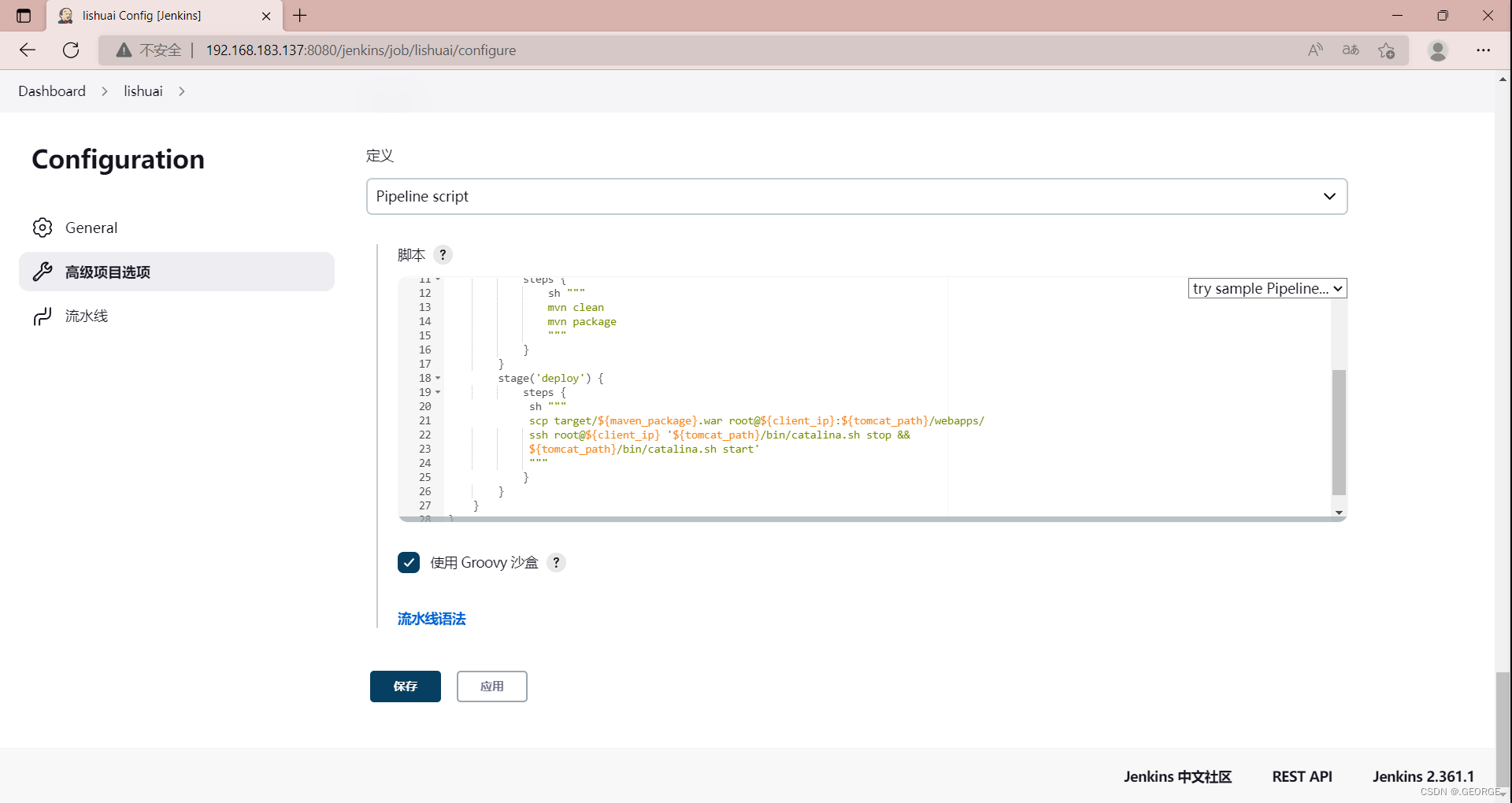
Task: Click the Jenkins 2.361.1 version link
Action: coord(1423,777)
